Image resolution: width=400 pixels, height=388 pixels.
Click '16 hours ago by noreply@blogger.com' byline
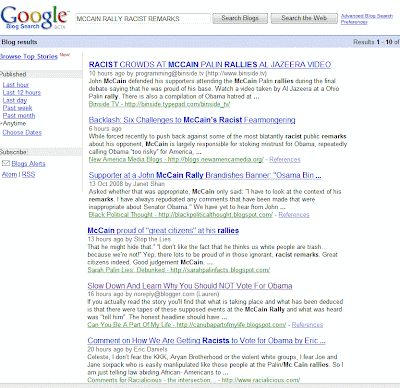153,294
